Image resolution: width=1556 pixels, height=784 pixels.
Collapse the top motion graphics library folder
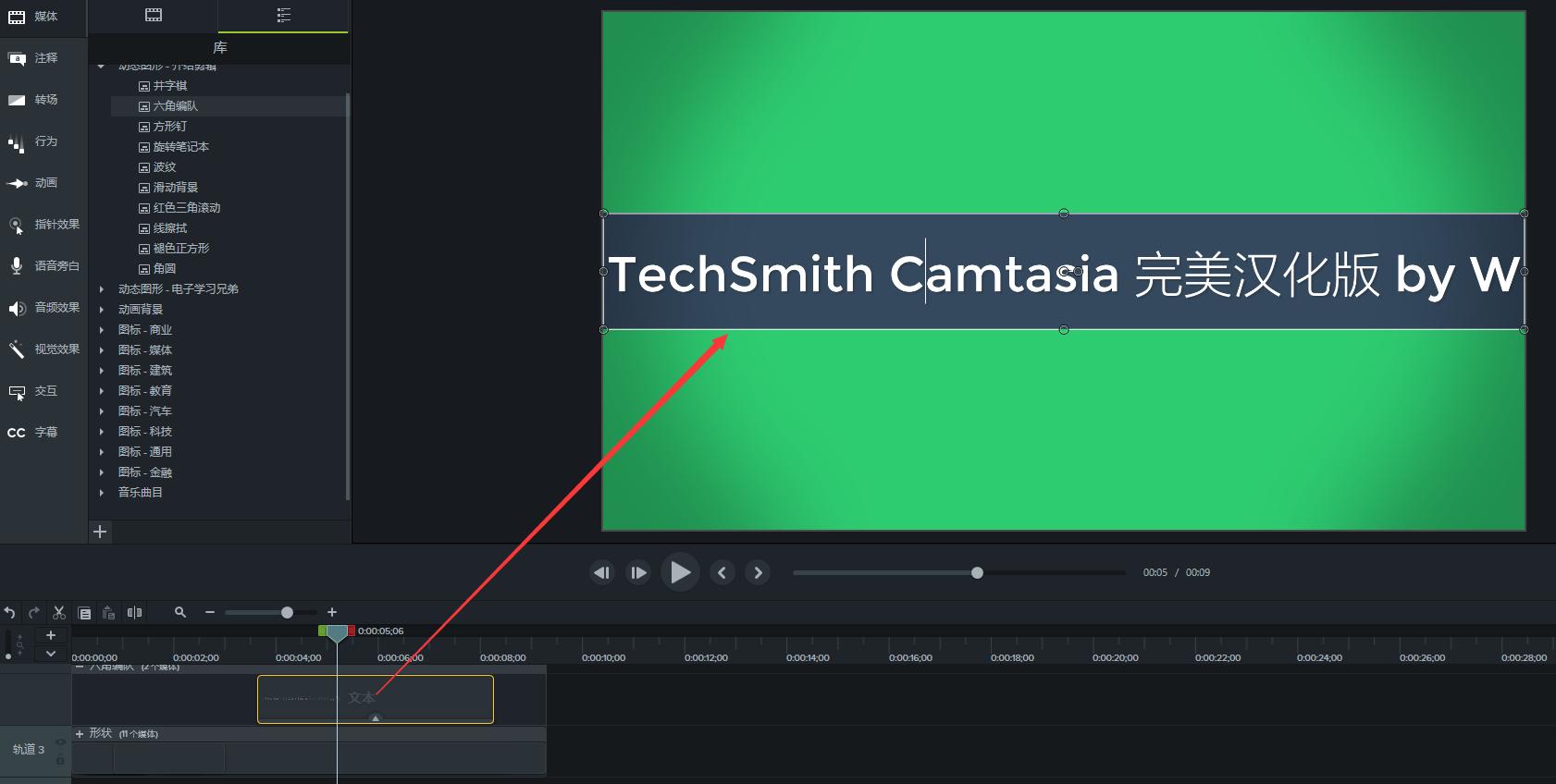click(x=101, y=67)
